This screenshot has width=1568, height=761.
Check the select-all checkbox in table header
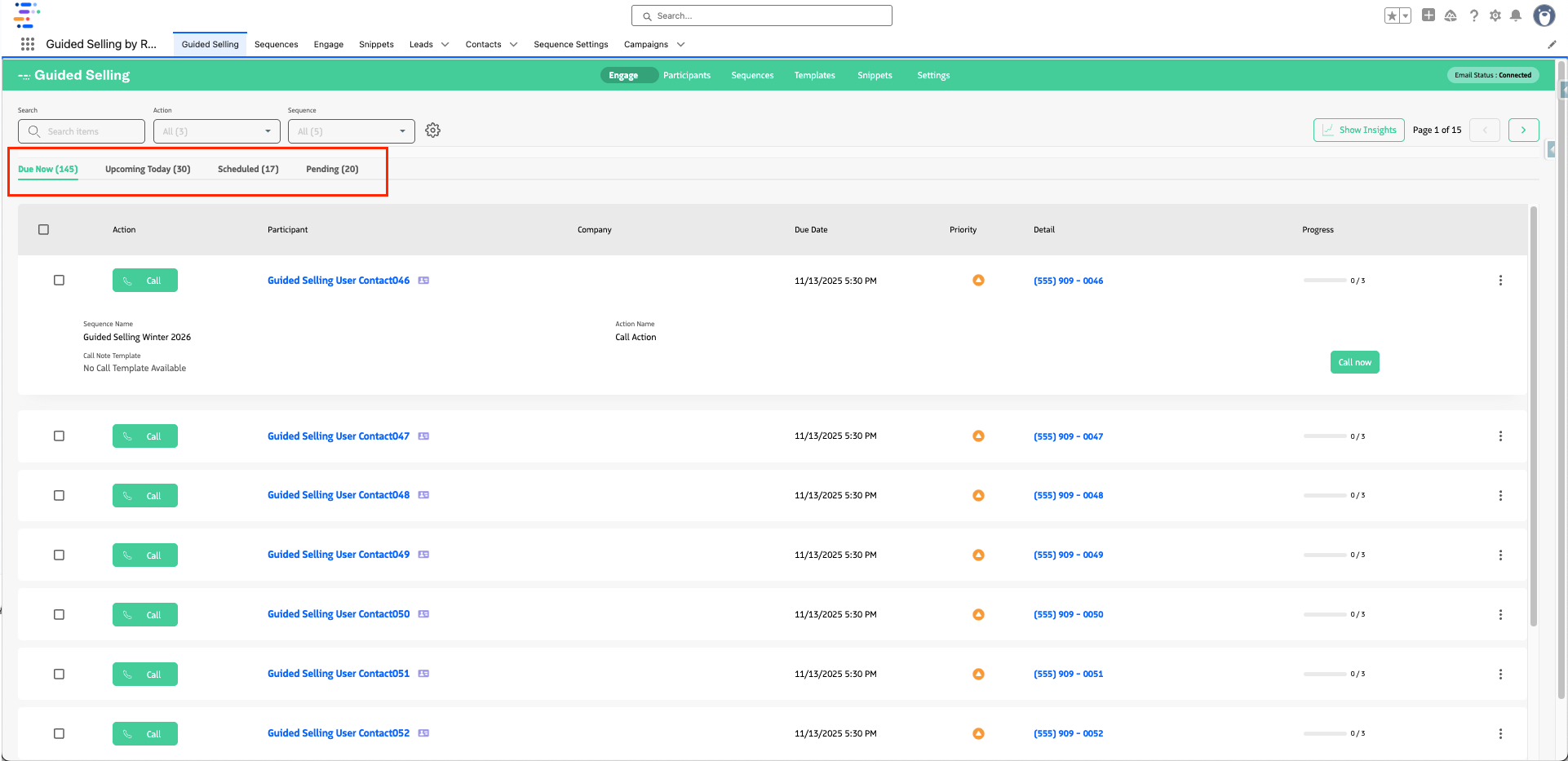44,230
